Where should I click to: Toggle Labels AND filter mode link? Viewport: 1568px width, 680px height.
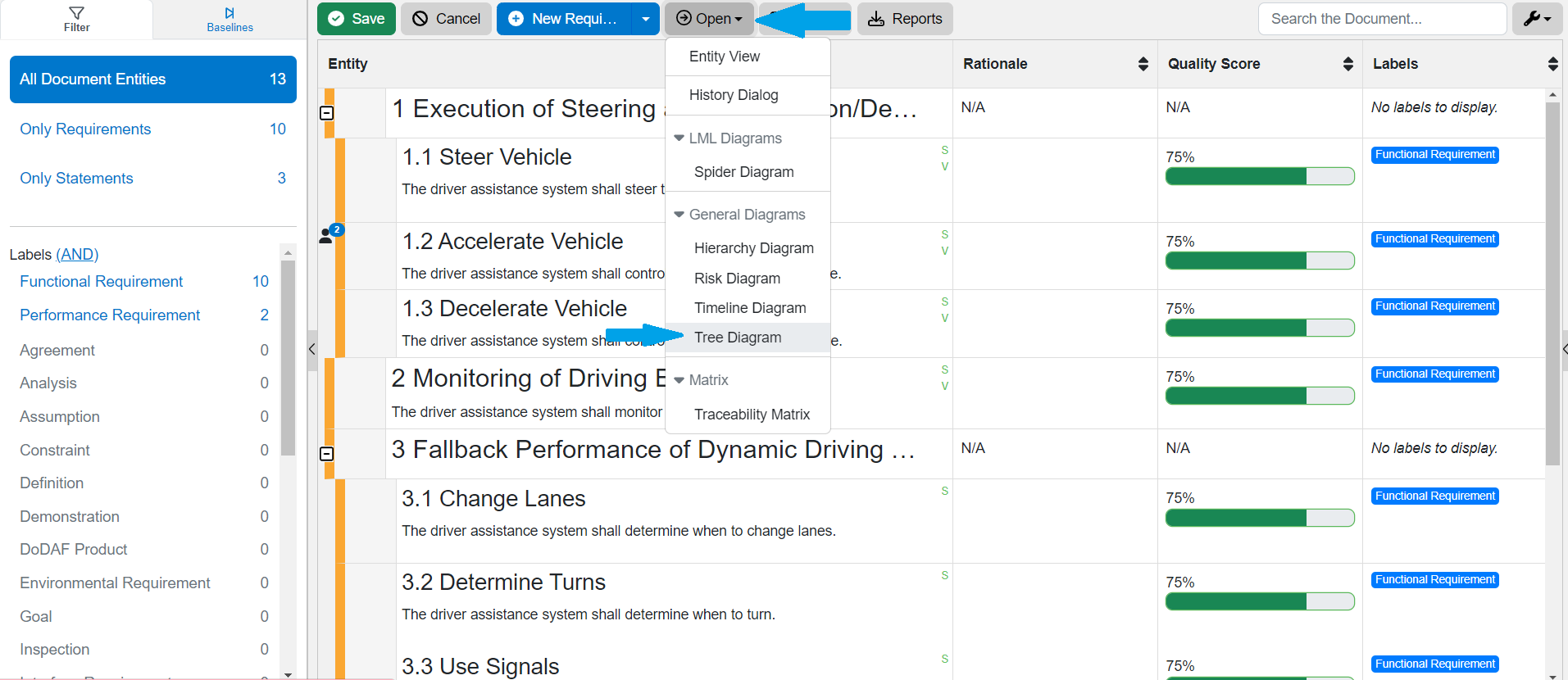[x=77, y=255]
